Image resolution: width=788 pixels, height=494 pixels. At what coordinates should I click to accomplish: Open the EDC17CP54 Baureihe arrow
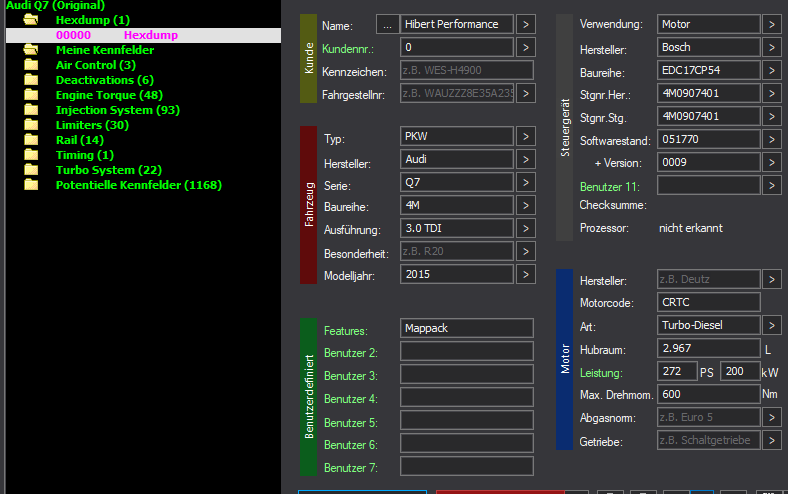pyautogui.click(x=772, y=70)
